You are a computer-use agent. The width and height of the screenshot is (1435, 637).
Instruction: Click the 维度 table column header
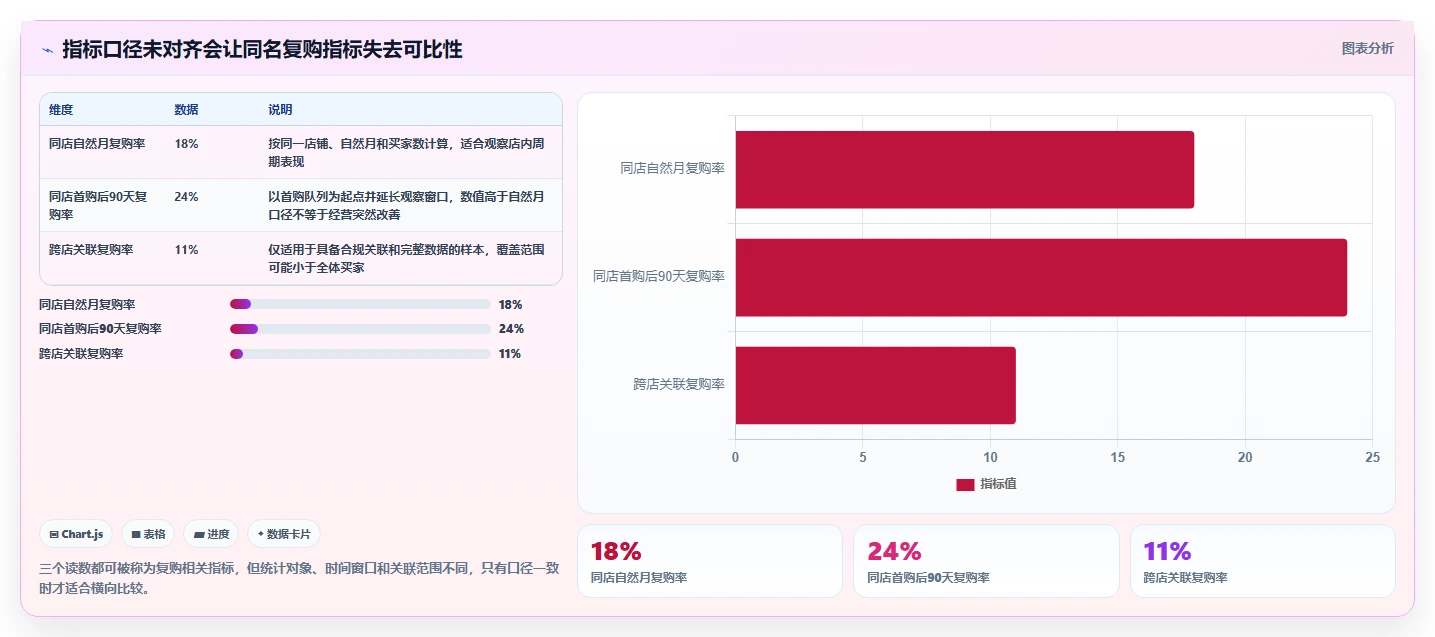[x=61, y=109]
